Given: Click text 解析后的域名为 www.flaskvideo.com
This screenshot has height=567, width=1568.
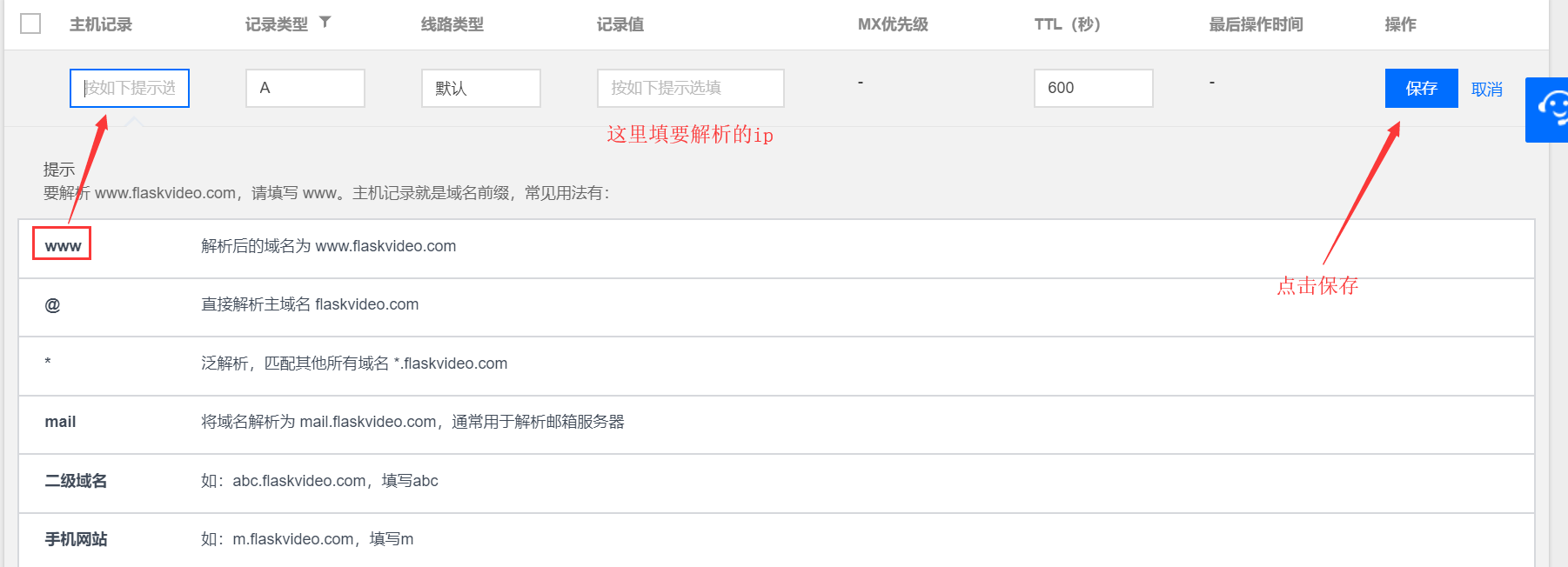Looking at the screenshot, I should tap(329, 246).
